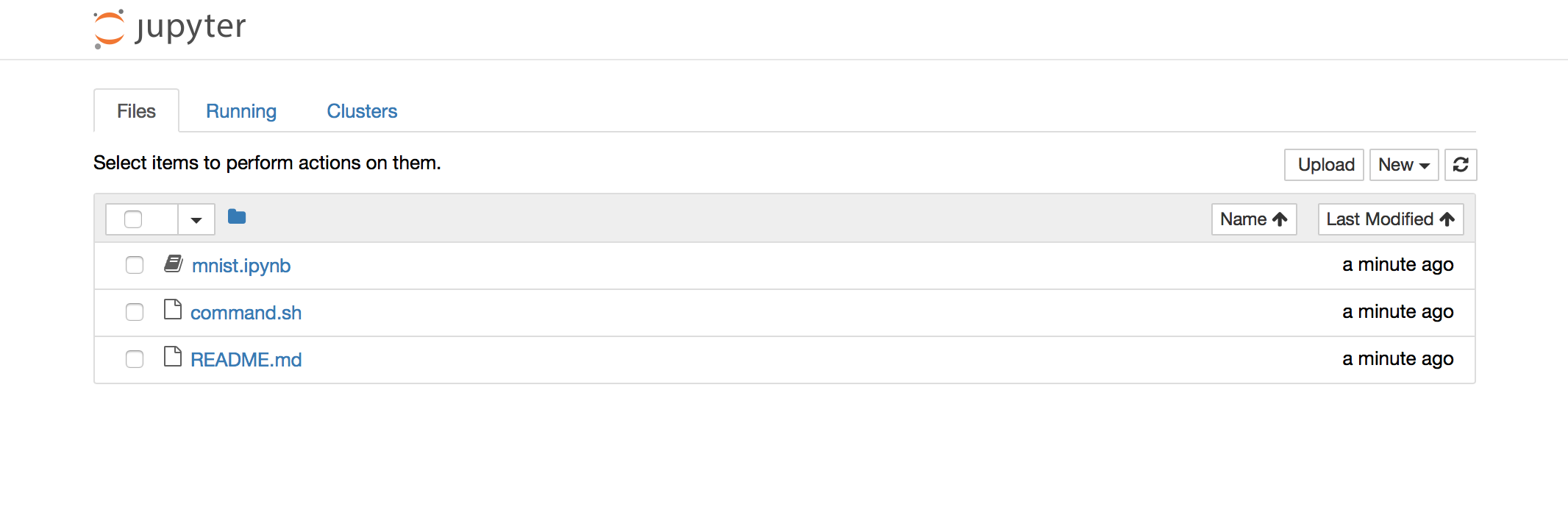The width and height of the screenshot is (1568, 524).
Task: Open the mnist.ipynb notebook link
Action: [x=241, y=266]
